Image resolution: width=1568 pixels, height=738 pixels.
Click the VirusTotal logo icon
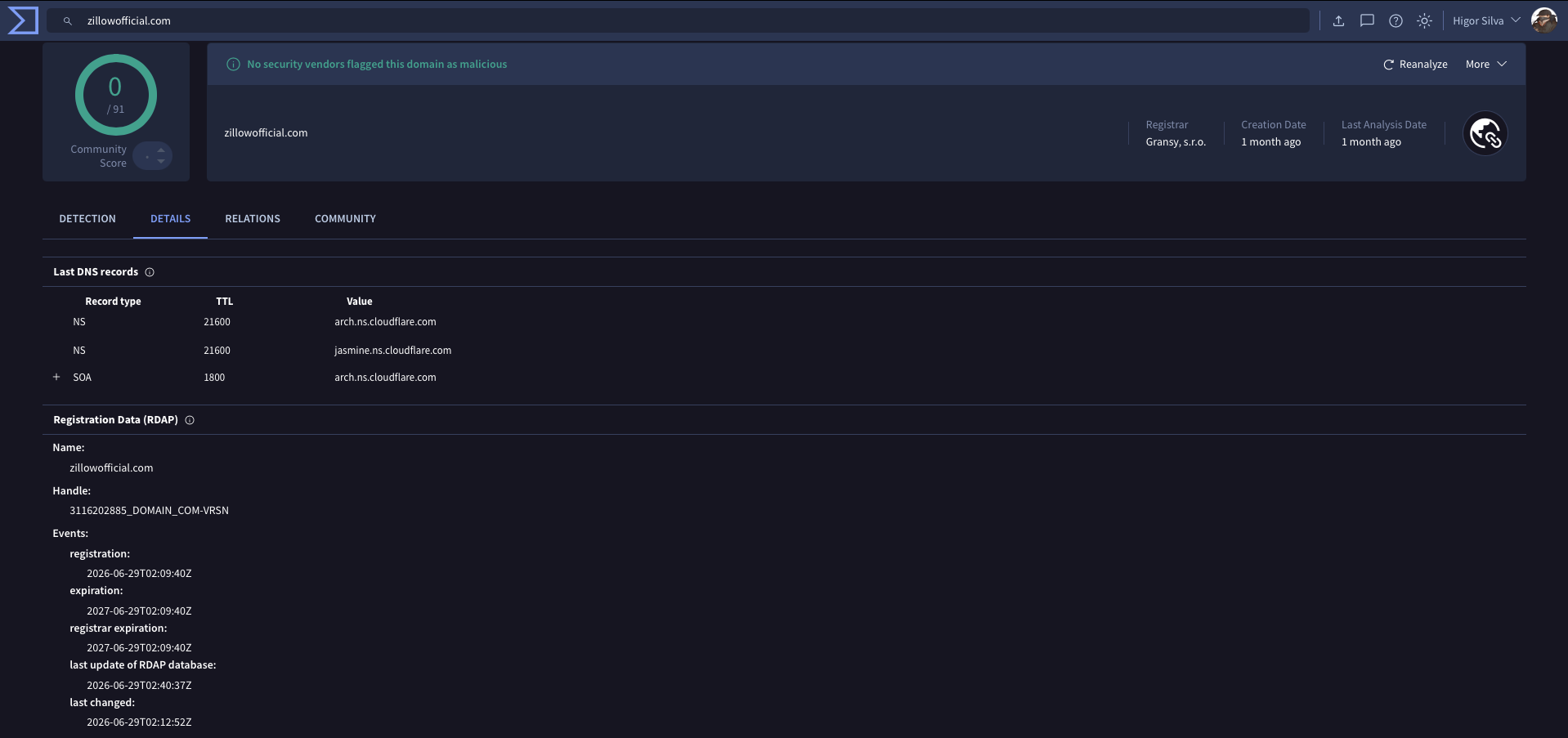coord(23,20)
